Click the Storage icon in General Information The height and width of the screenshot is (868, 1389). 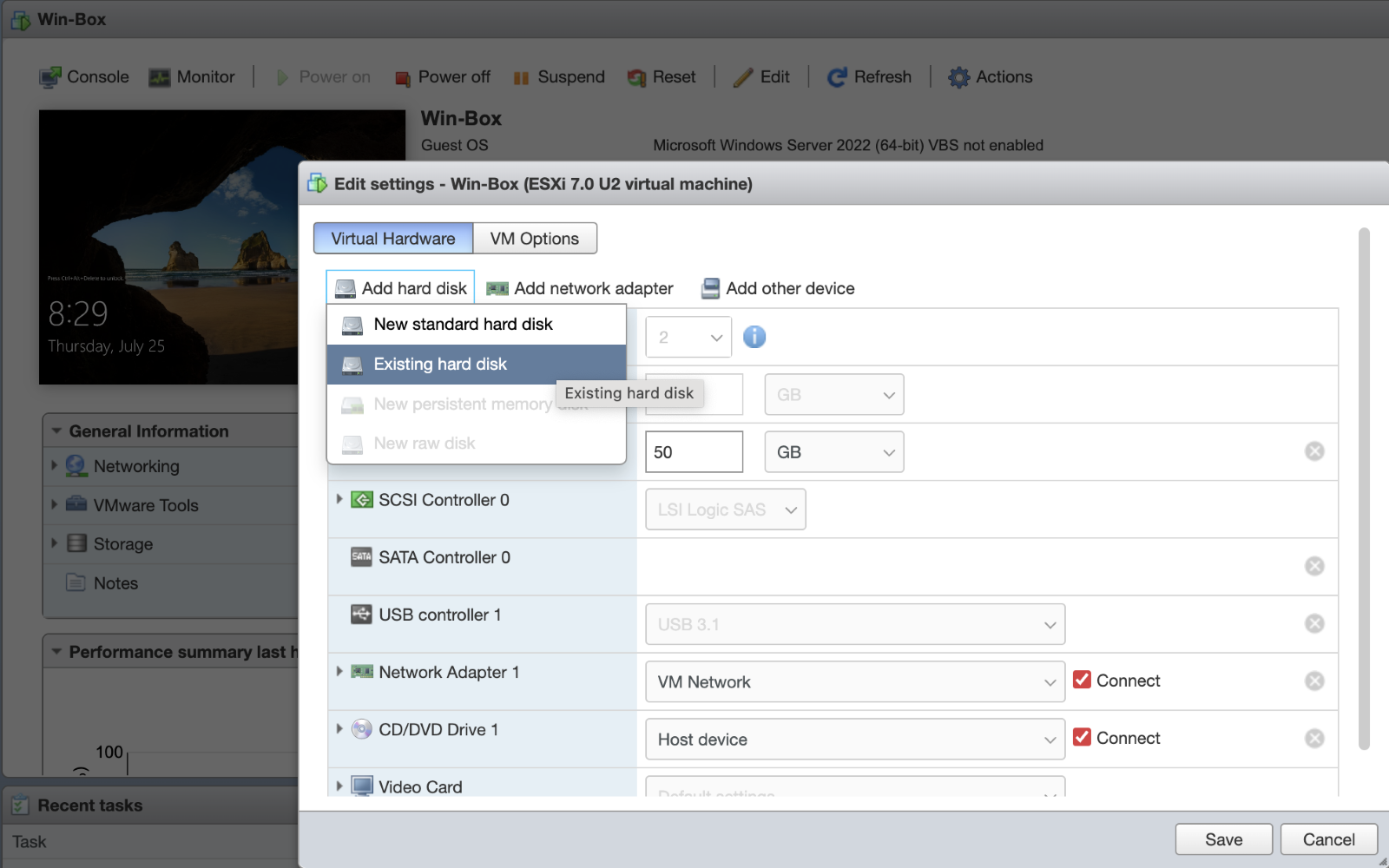(76, 543)
